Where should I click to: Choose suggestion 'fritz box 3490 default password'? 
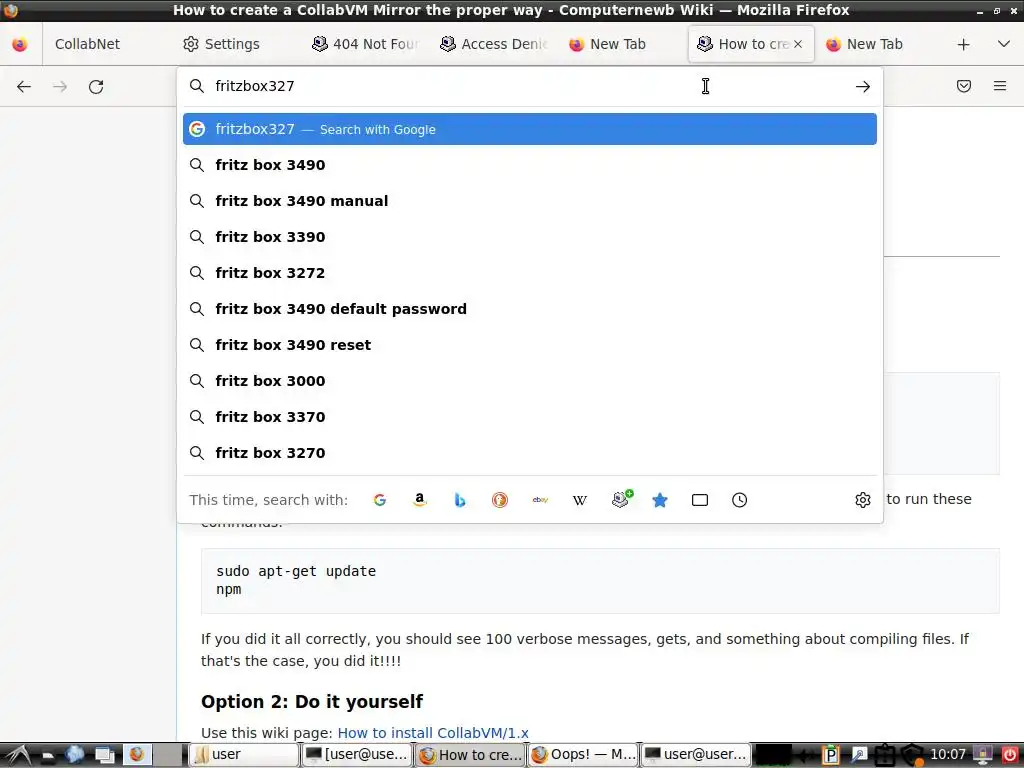(x=530, y=309)
